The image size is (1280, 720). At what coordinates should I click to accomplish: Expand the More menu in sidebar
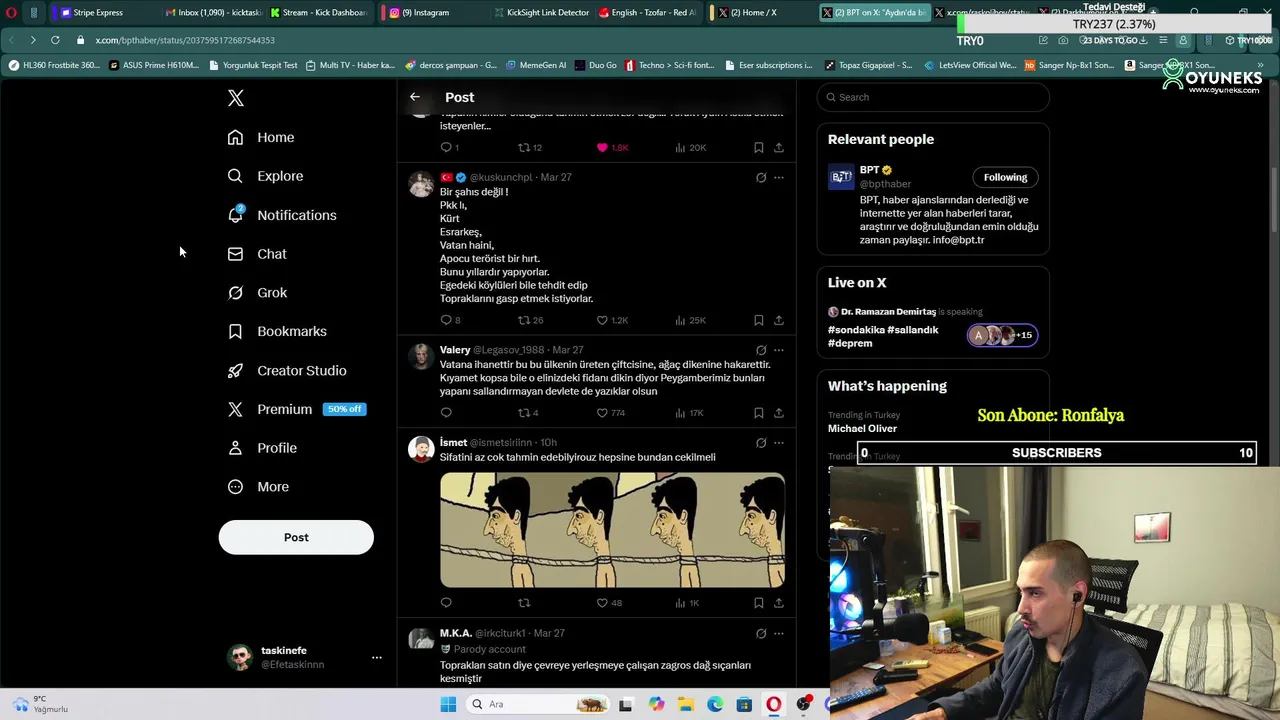[x=258, y=487]
